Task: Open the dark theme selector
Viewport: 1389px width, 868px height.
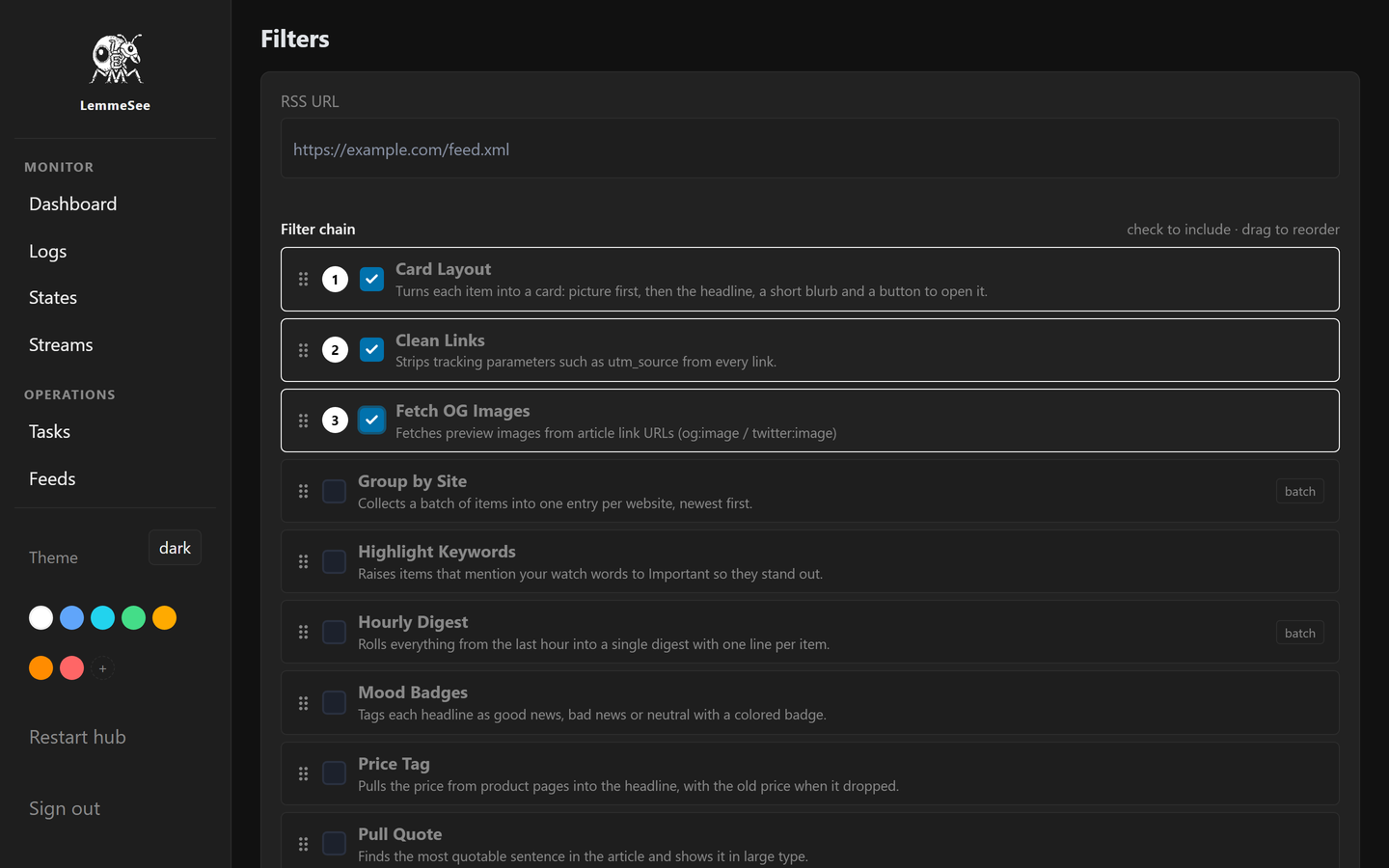Action: point(175,548)
